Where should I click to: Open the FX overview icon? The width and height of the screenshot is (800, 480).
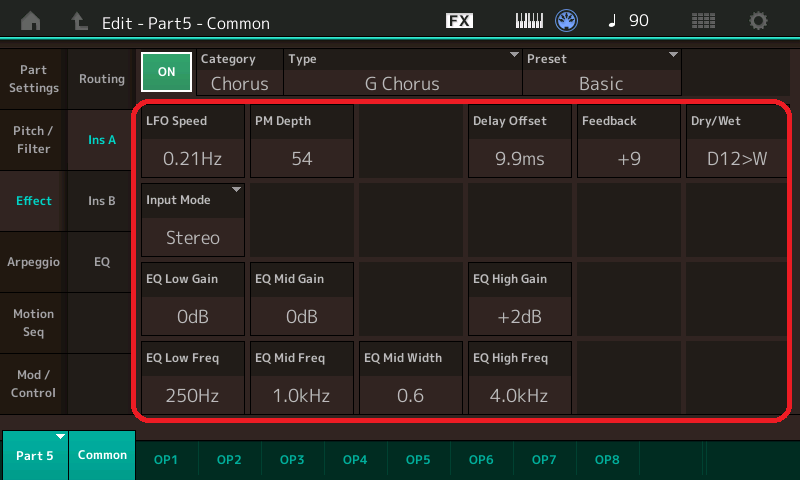[459, 21]
